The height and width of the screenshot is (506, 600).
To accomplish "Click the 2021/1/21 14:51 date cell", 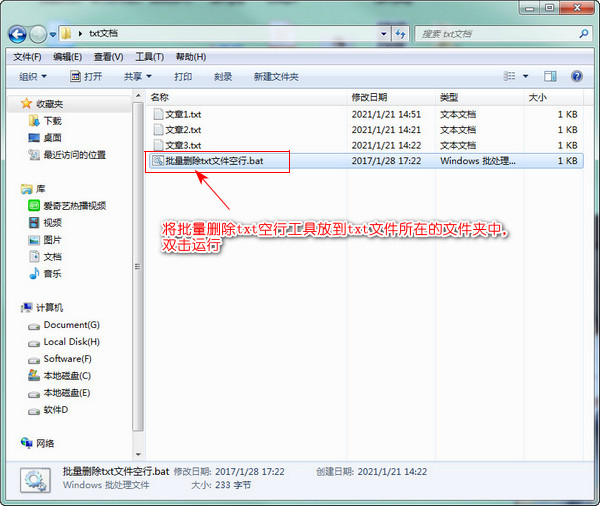I will (386, 114).
